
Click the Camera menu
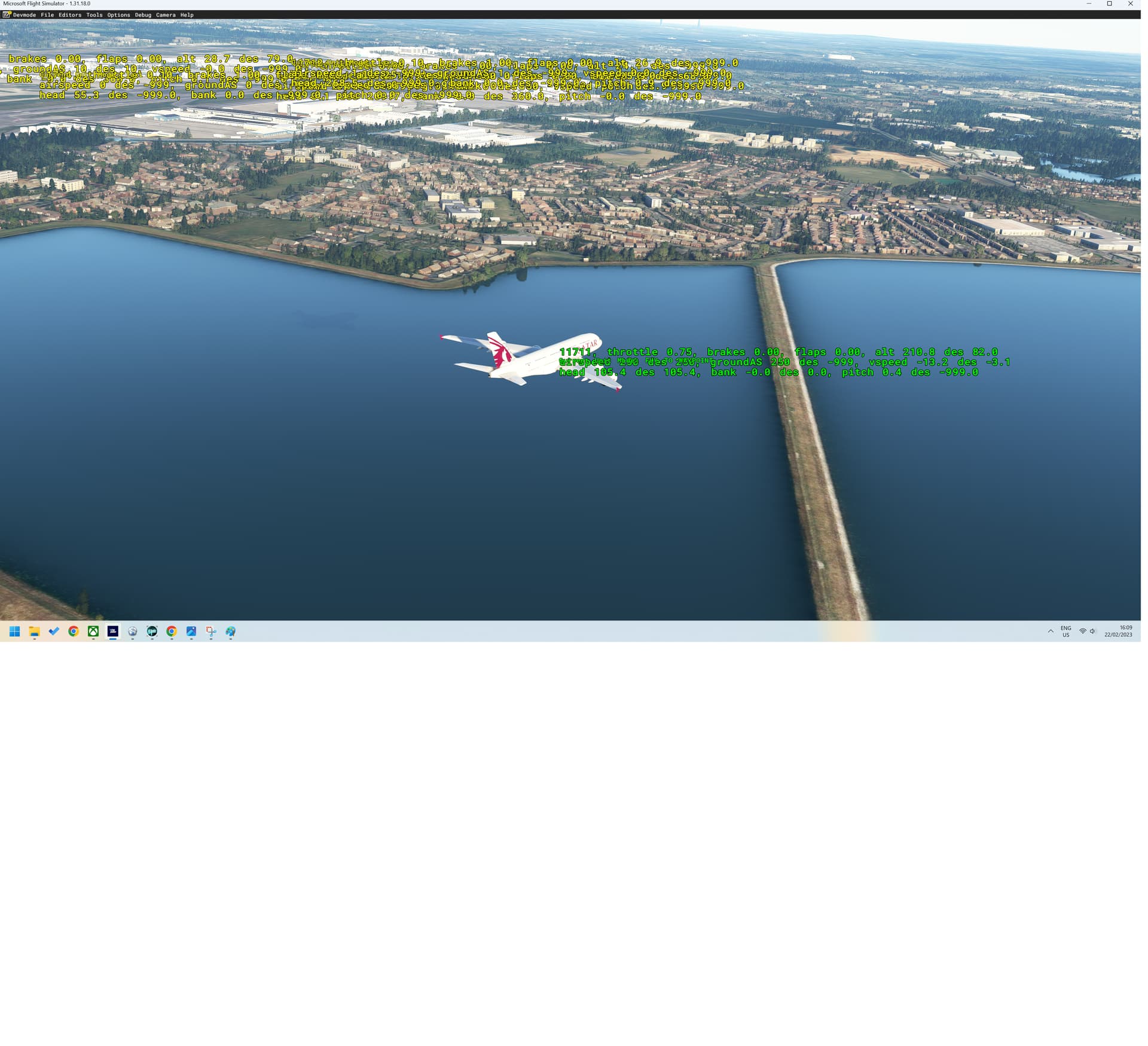click(x=165, y=15)
